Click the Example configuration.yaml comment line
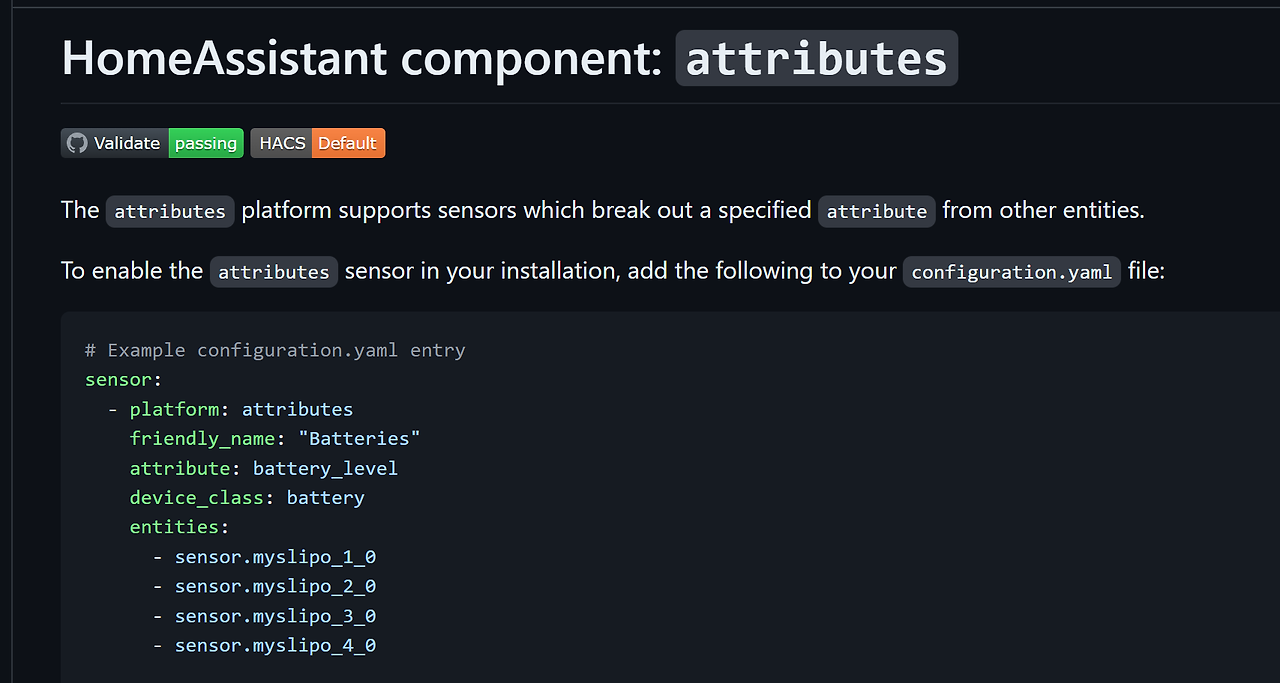This screenshot has height=683, width=1280. click(x=275, y=350)
